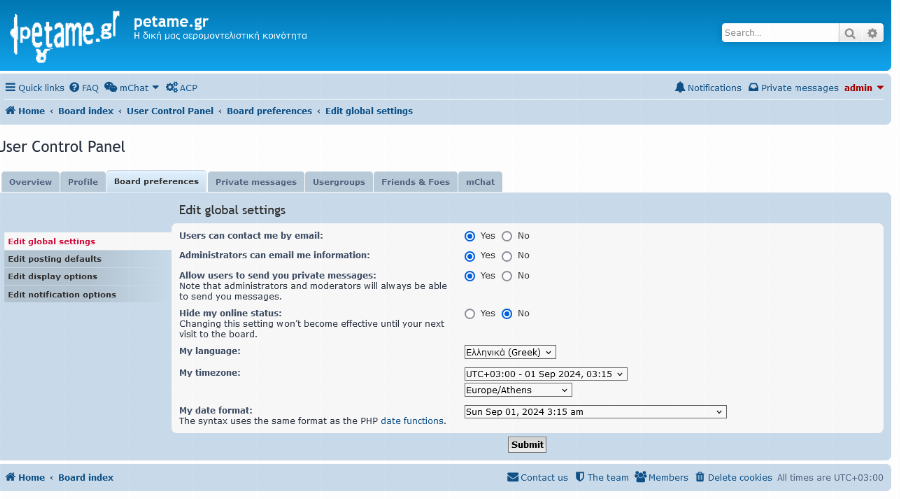Viewport: 900px width, 499px height.
Task: Click the Notifications bell icon
Action: (680, 87)
